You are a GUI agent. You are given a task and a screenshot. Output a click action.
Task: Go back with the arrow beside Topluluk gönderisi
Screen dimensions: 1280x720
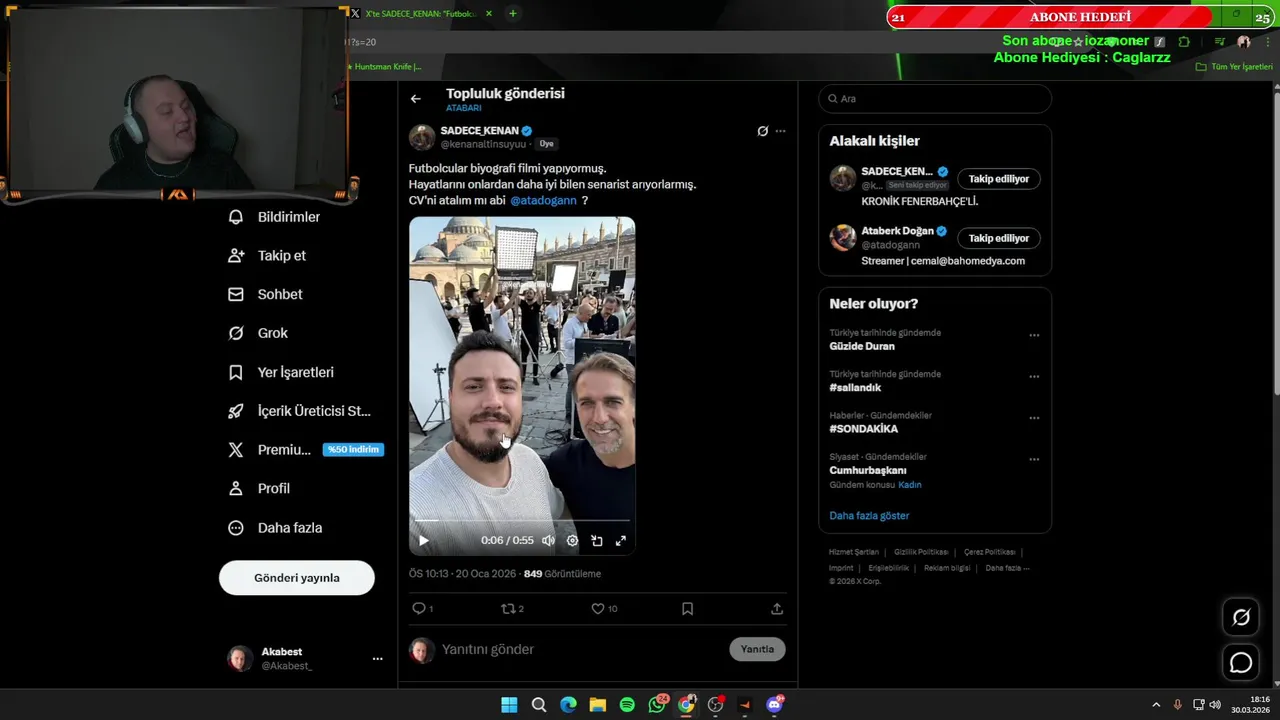pyautogui.click(x=416, y=99)
